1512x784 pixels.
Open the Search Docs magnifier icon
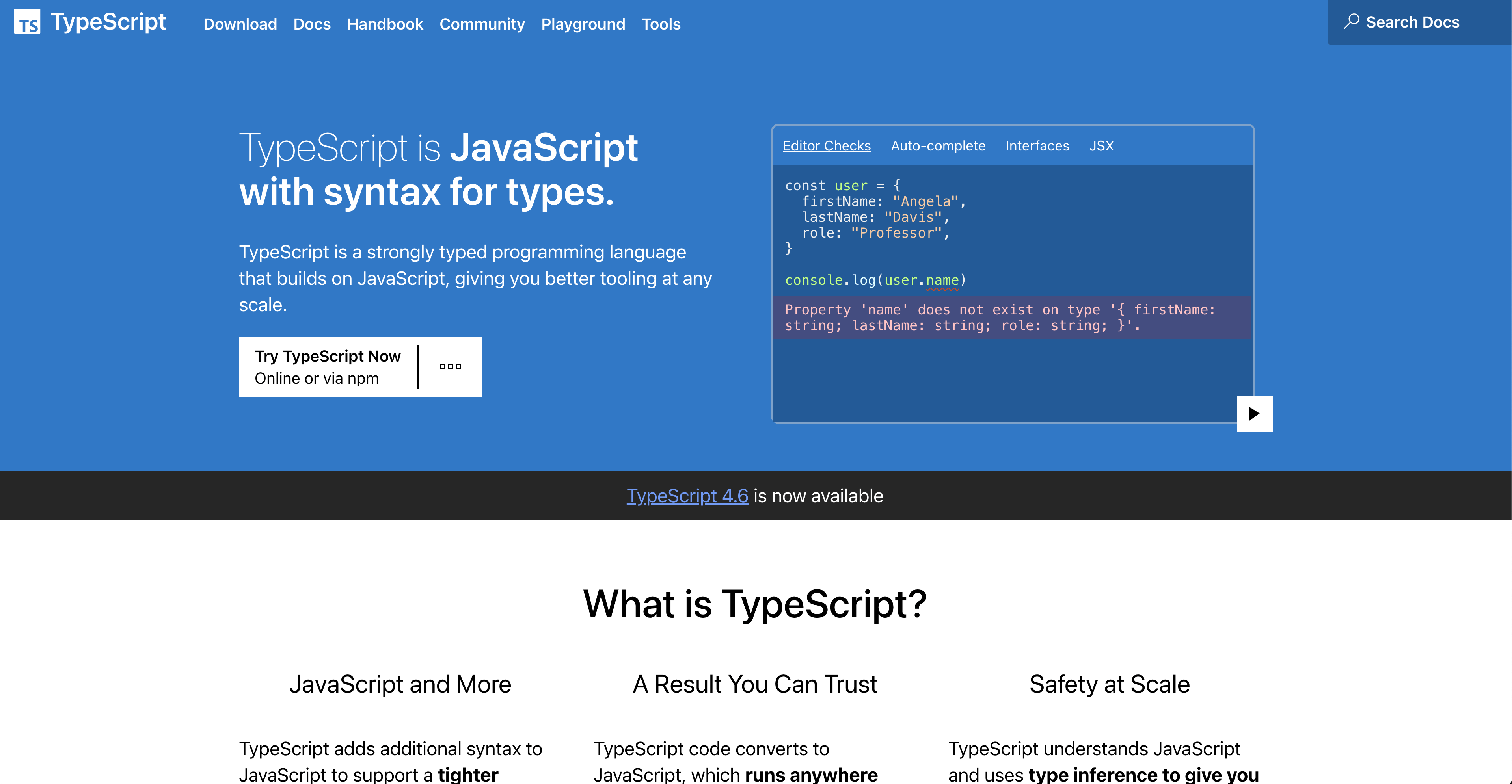click(x=1351, y=21)
